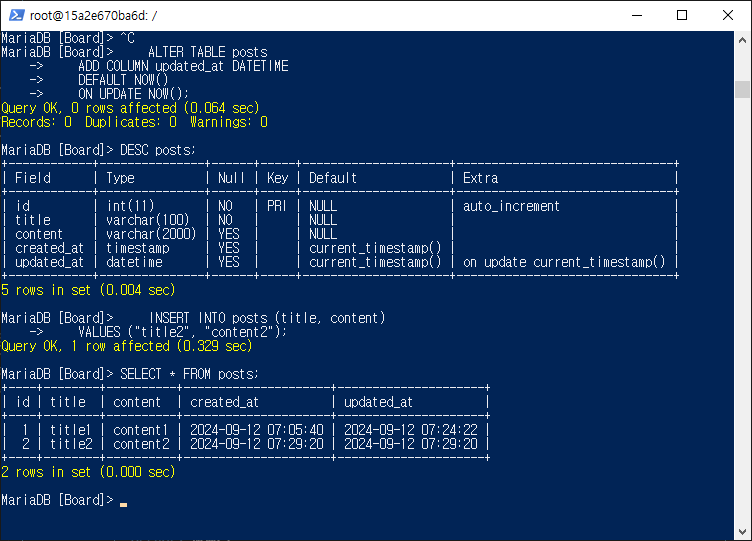Click the '2024-09-12 07:24:22' timestamp

[411, 430]
